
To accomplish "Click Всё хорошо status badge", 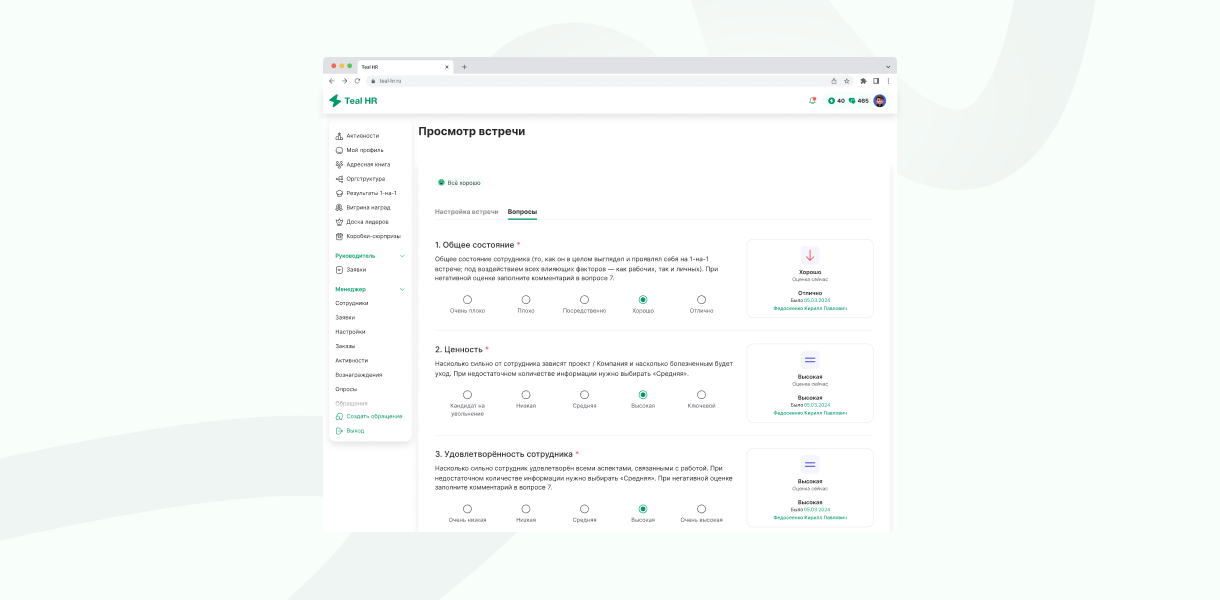I will click(460, 183).
